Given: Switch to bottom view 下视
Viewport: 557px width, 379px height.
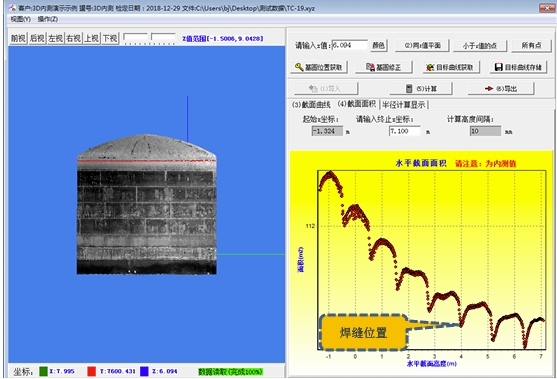Looking at the screenshot, I should (110, 38).
